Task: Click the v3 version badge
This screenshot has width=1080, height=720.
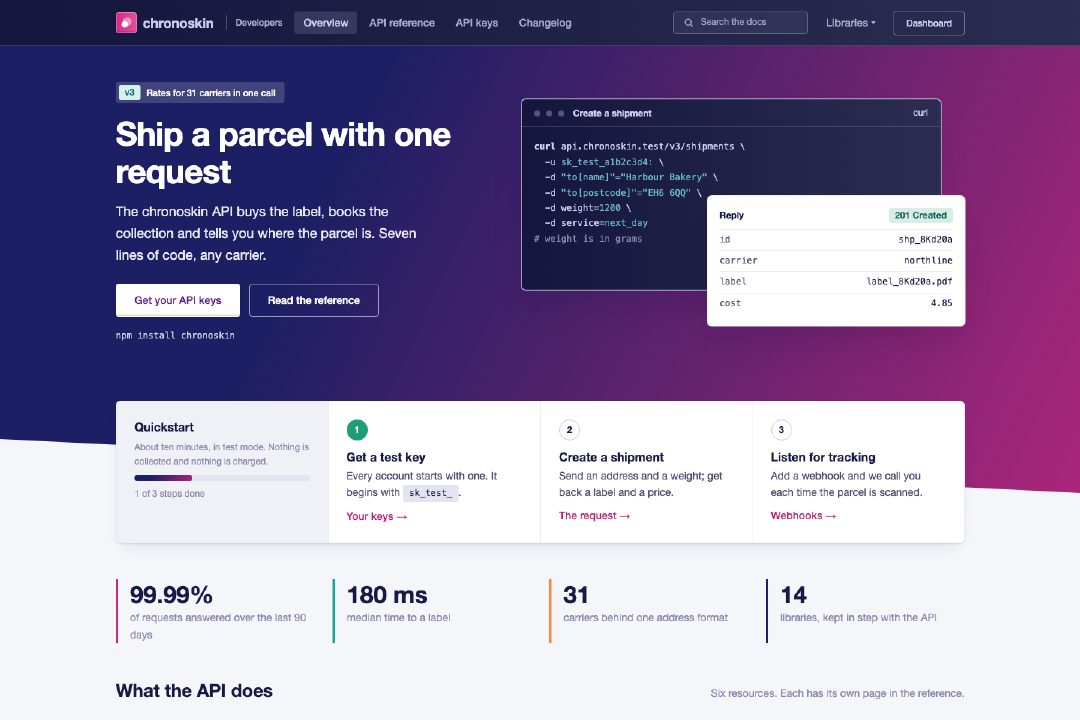Action: (129, 92)
